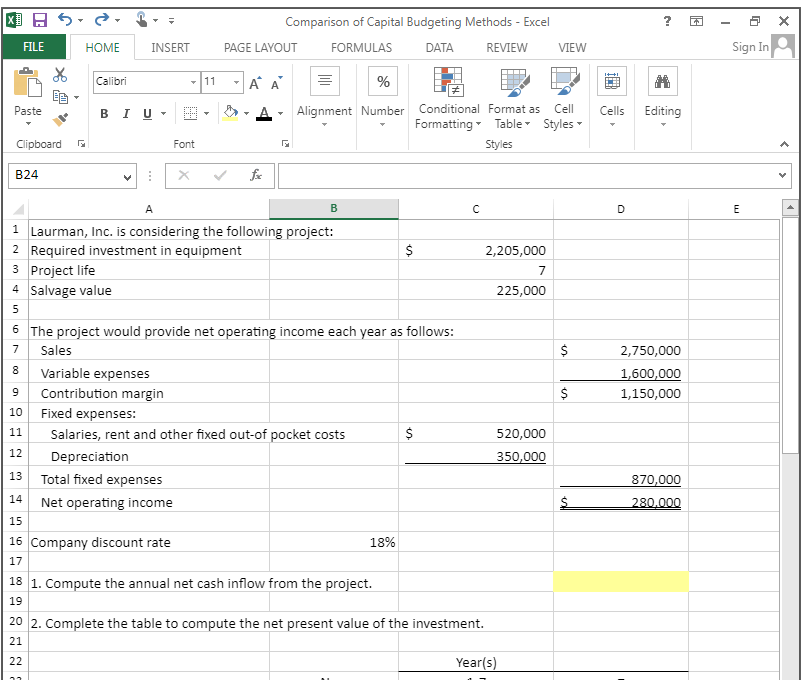Click the Cut scissors icon
Image resolution: width=809 pixels, height=688 pixels.
60,75
